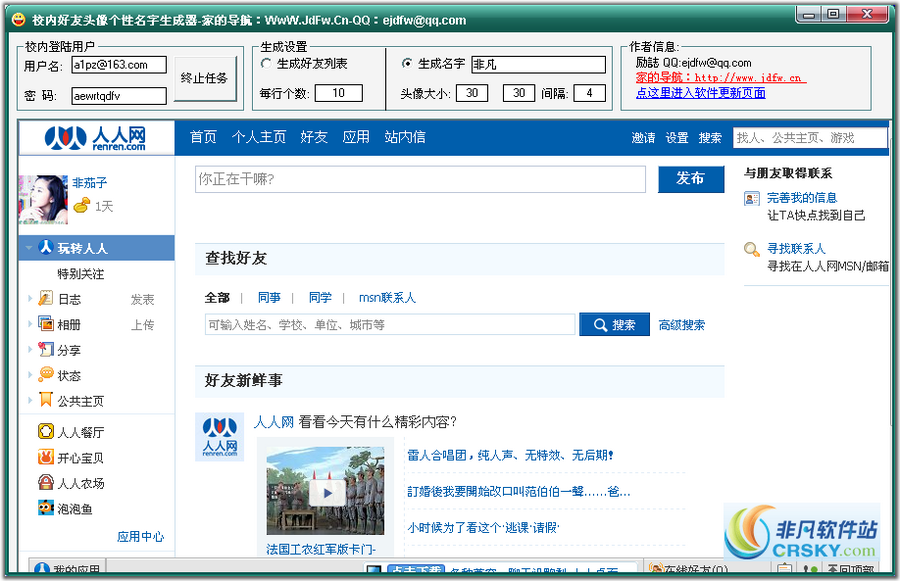Image resolution: width=900 pixels, height=581 pixels.
Task: Open 应用 in navigation bar
Action: pyautogui.click(x=356, y=137)
